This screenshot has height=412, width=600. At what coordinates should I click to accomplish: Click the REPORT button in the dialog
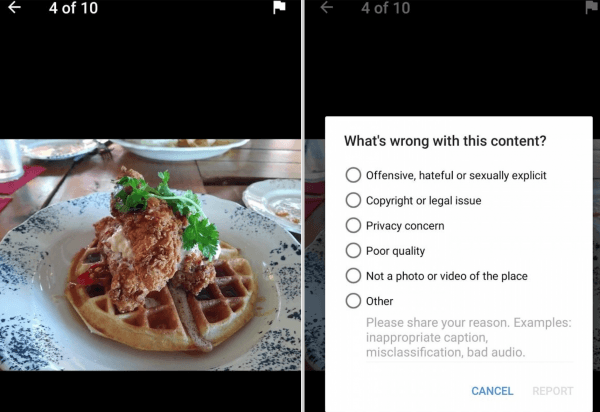coord(553,391)
